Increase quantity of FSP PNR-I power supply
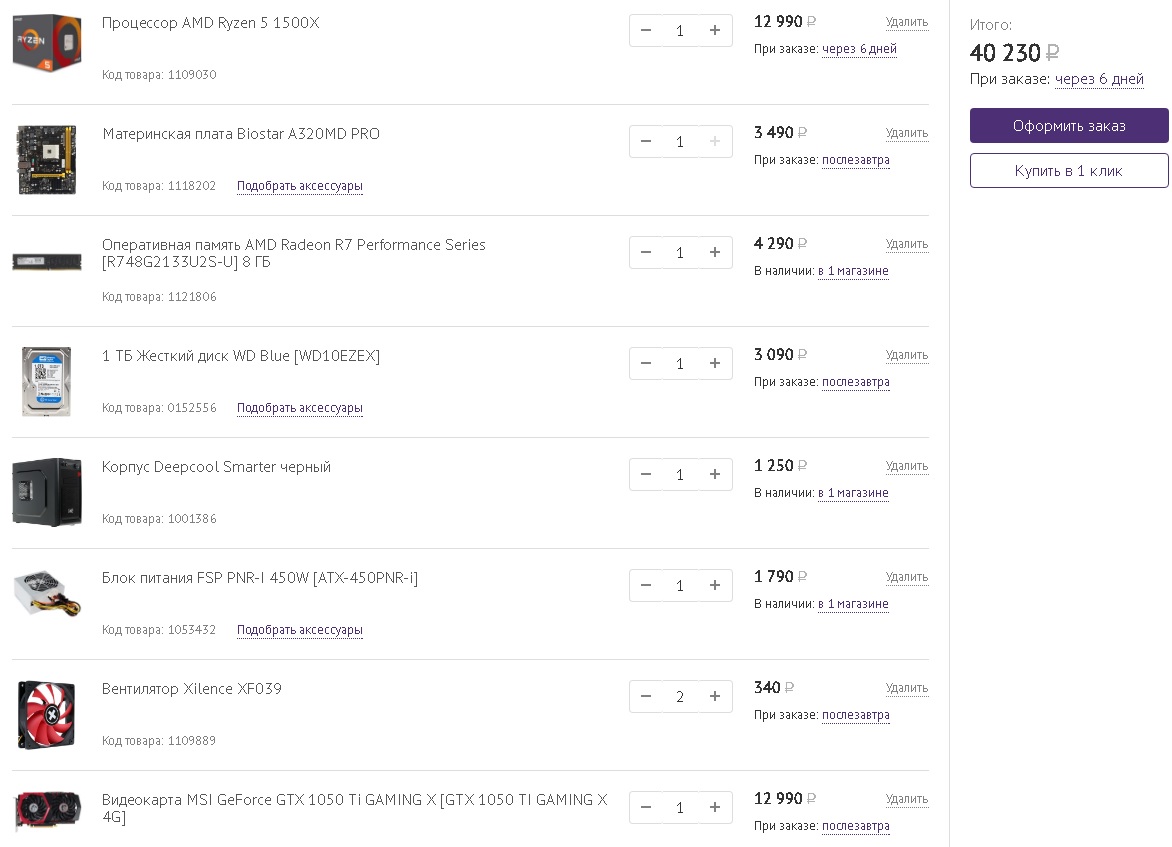The width and height of the screenshot is (1172, 847). 714,586
